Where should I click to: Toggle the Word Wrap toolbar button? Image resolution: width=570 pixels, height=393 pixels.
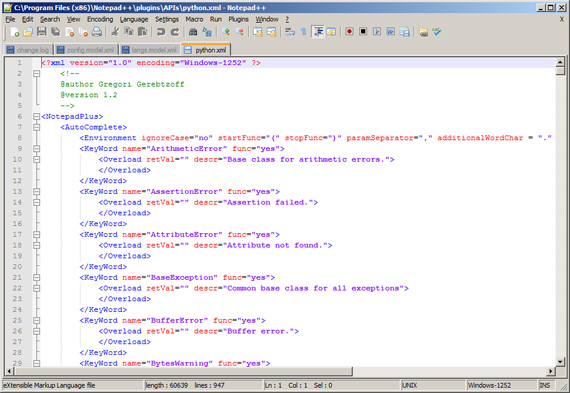[290, 32]
